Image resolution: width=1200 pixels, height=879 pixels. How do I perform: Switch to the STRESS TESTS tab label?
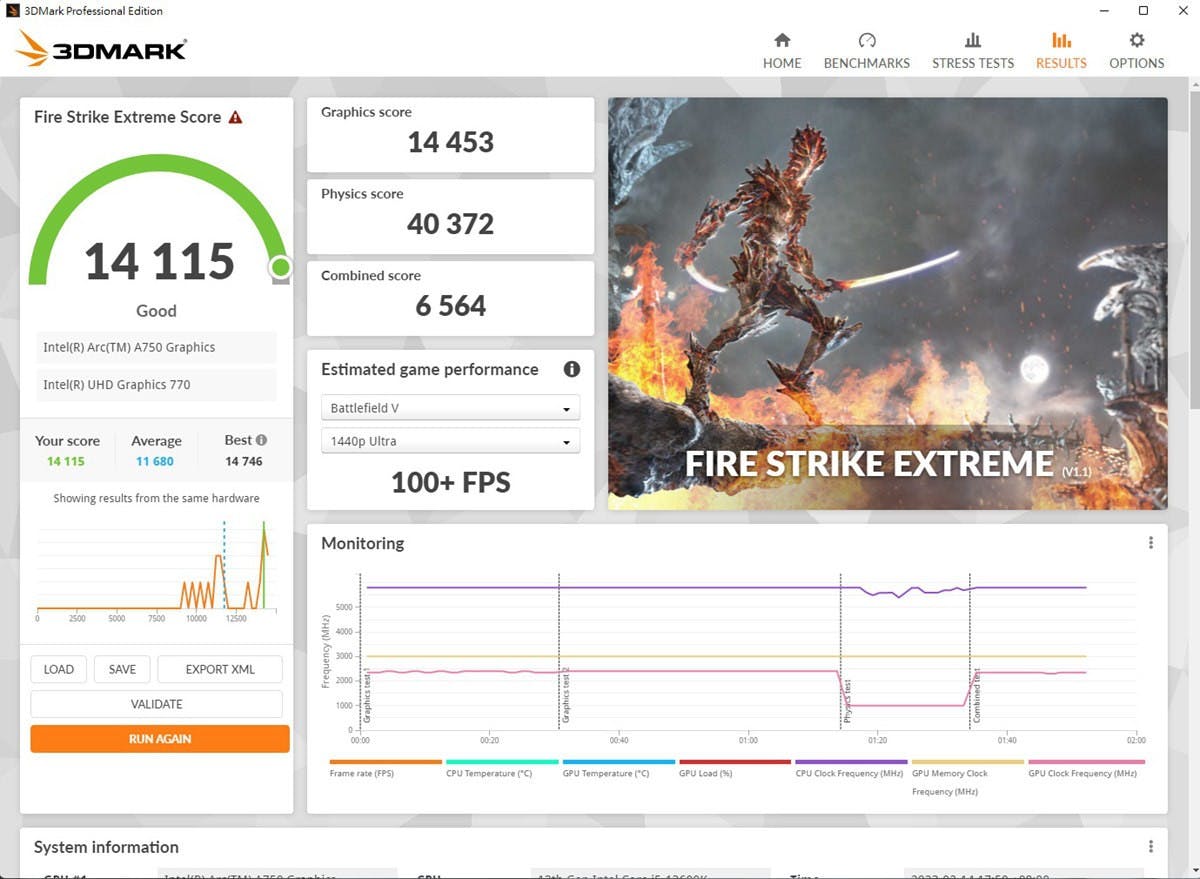pyautogui.click(x=973, y=63)
